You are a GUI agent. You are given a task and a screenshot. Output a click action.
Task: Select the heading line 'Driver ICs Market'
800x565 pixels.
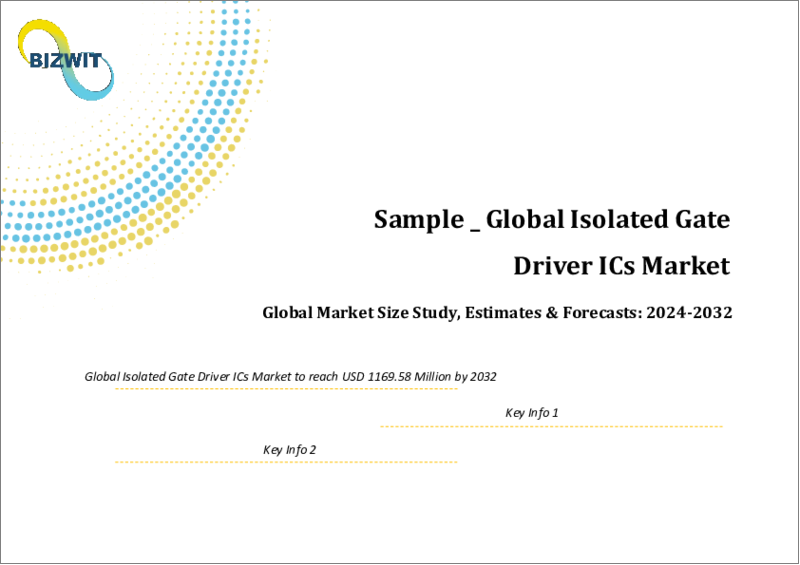(x=621, y=266)
